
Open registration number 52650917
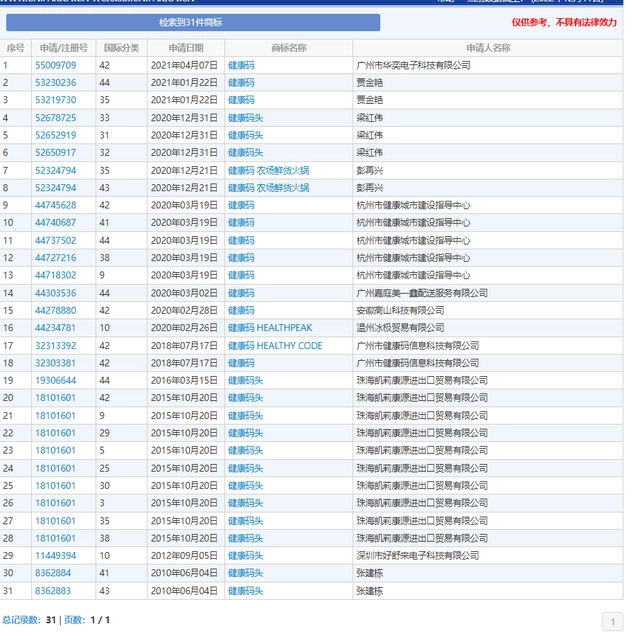point(56,153)
